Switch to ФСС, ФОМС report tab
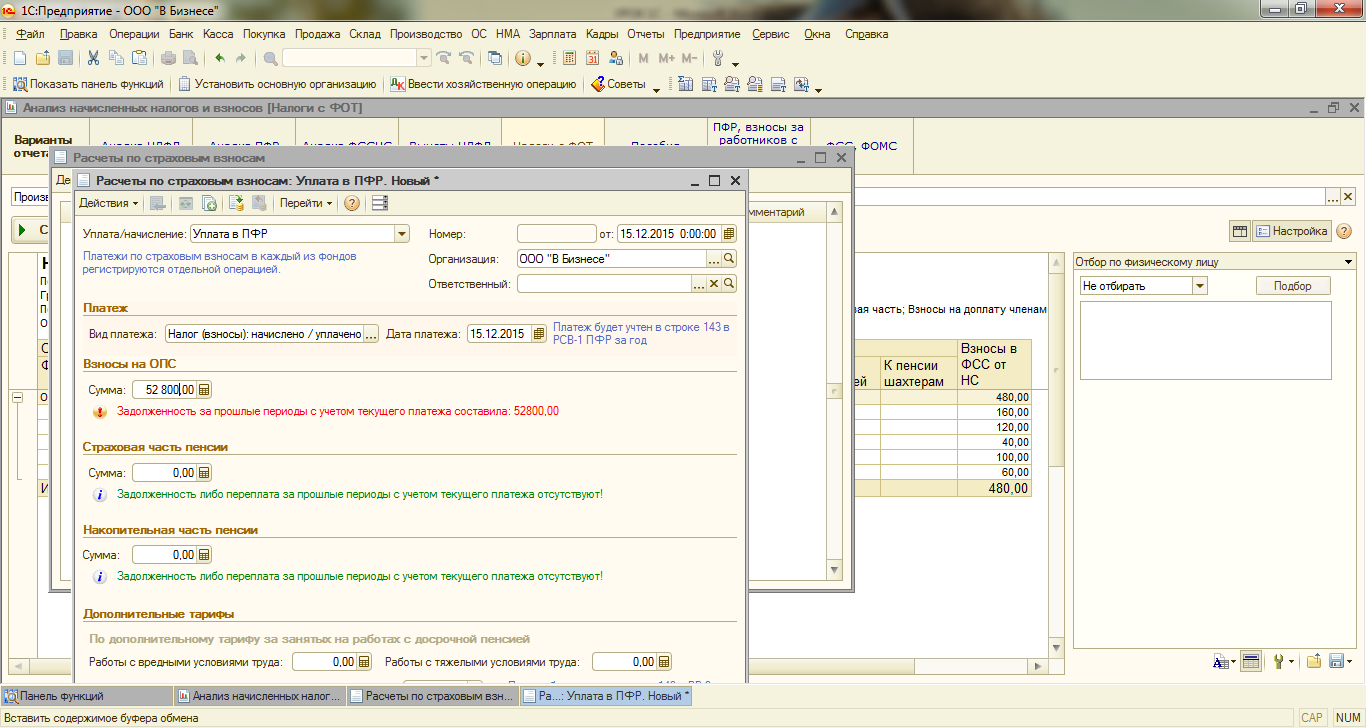Viewport: 1366px width, 728px height. tap(860, 145)
